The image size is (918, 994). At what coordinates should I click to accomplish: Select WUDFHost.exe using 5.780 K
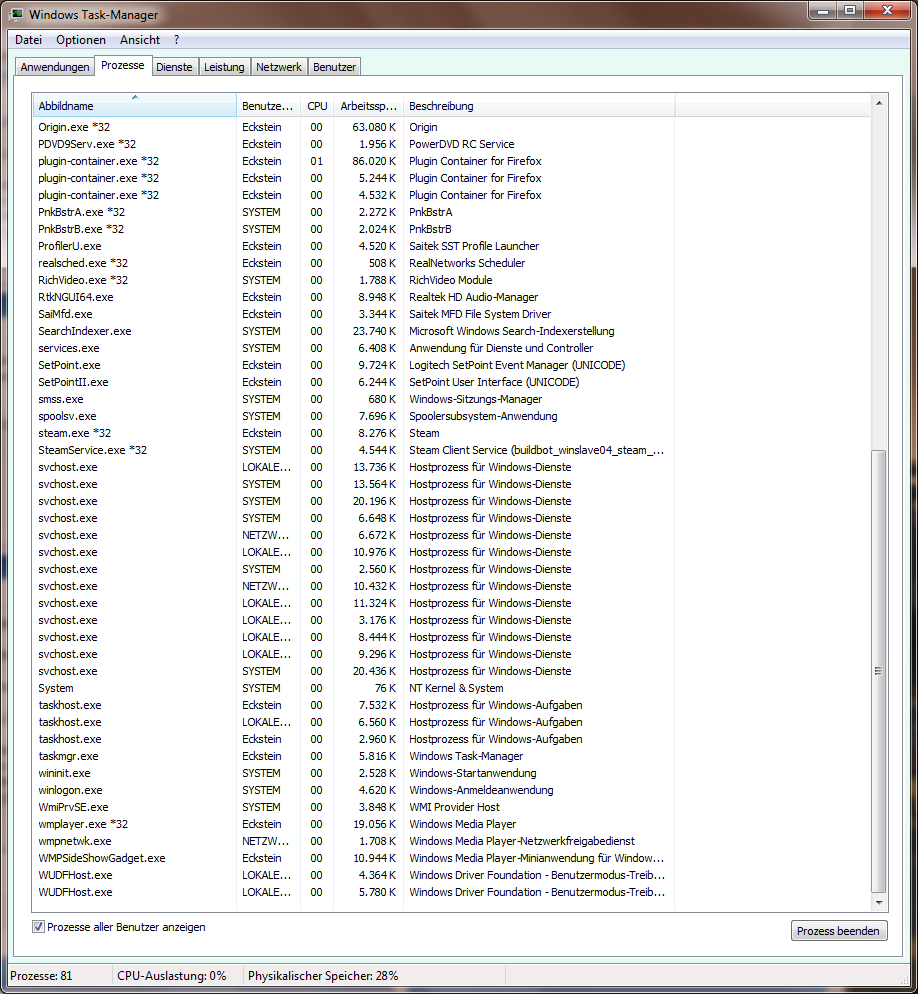tap(353, 892)
